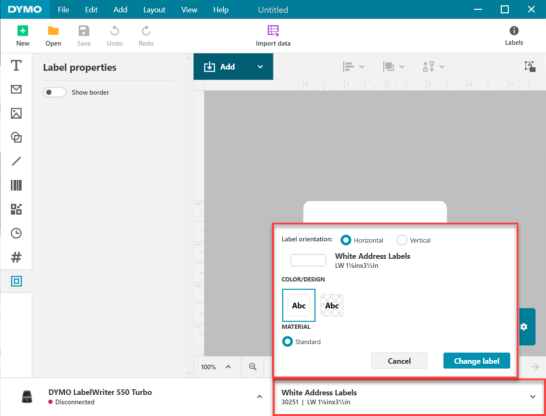546x416 pixels.
Task: Open an existing label file
Action: (53, 36)
